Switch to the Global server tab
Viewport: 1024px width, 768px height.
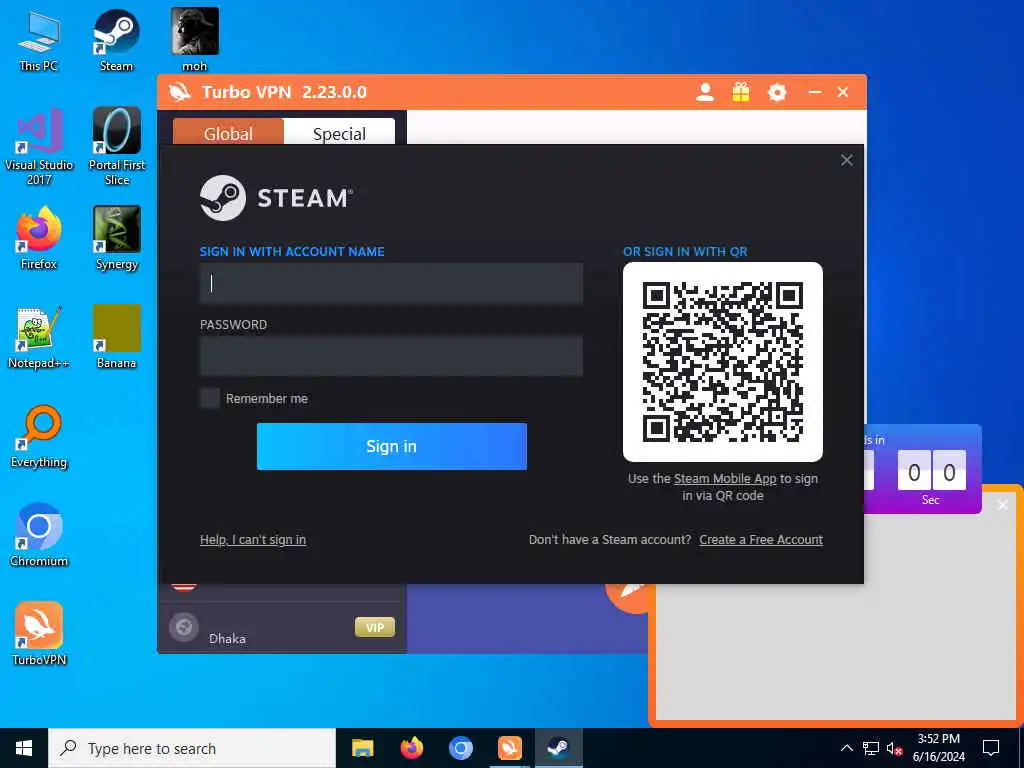(x=228, y=133)
